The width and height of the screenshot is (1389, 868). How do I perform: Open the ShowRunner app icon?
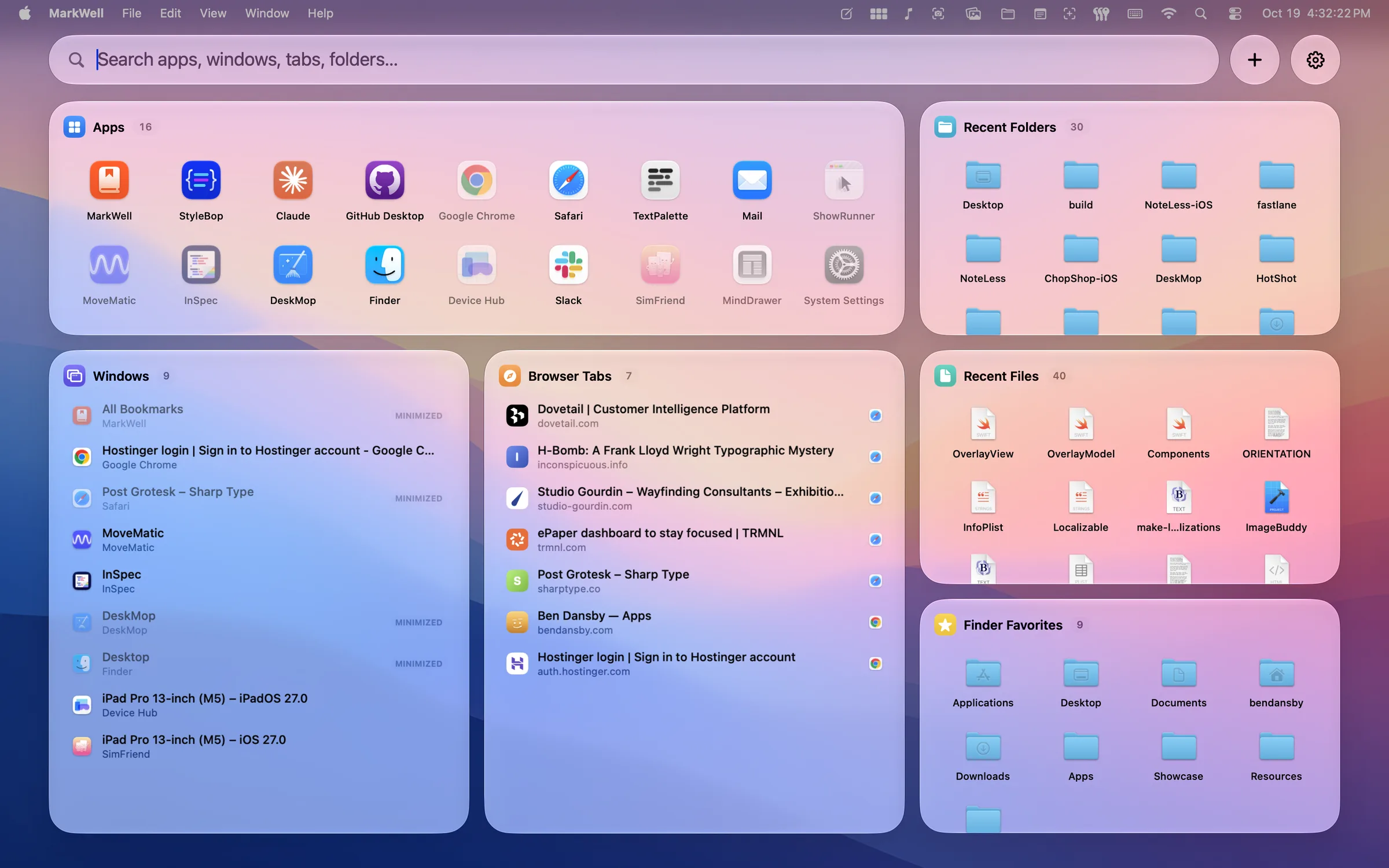pos(844,180)
